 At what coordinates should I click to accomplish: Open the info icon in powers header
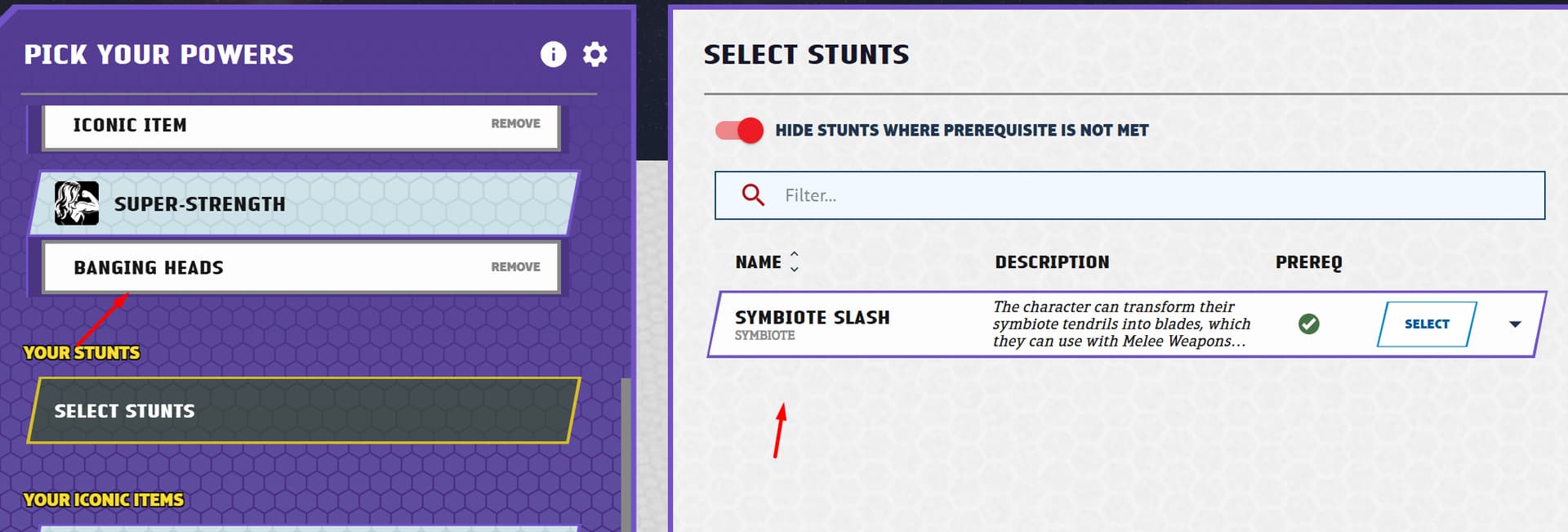[x=553, y=55]
